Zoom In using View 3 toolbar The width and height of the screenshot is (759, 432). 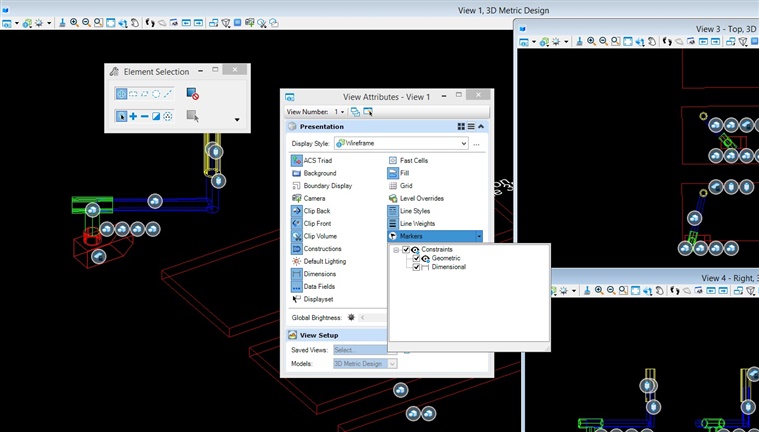[x=591, y=42]
